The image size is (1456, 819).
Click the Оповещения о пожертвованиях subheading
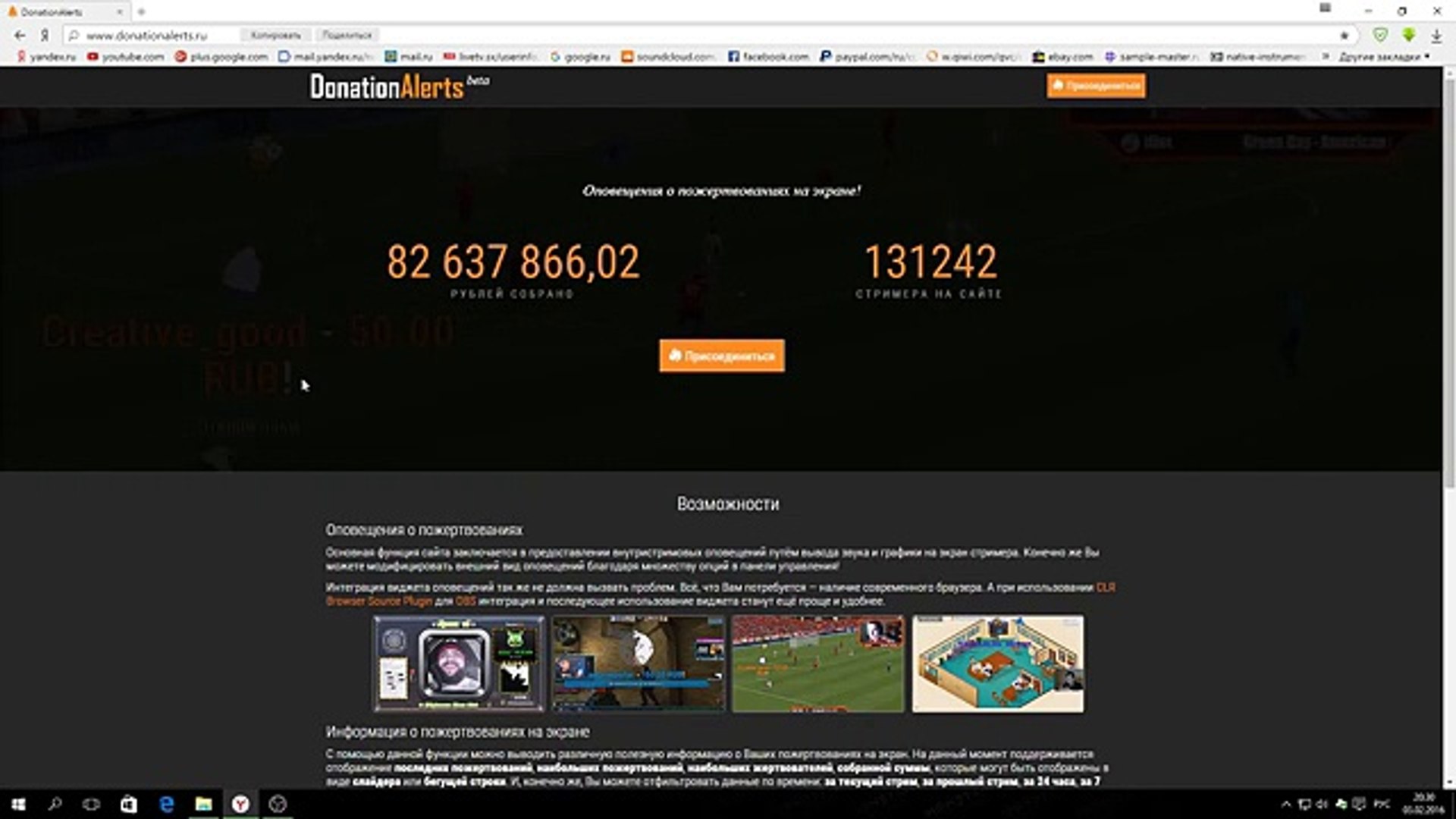[x=424, y=530]
